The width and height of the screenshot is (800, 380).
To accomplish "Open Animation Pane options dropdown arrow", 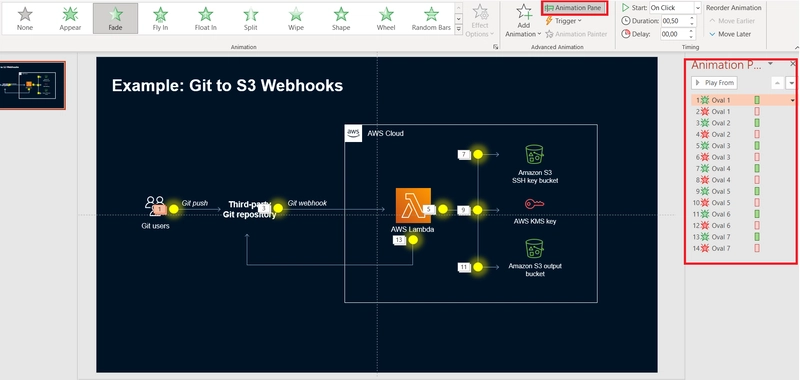I will (770, 64).
